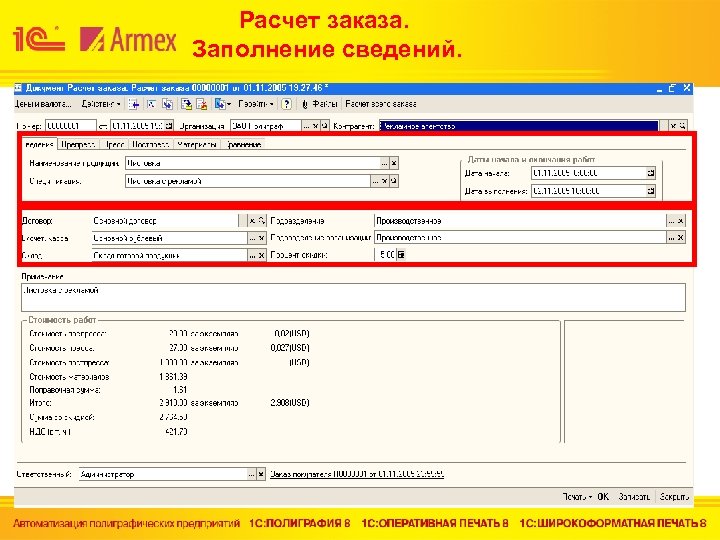
Task: Clear the Подразделение field with X icon
Action: [681, 221]
